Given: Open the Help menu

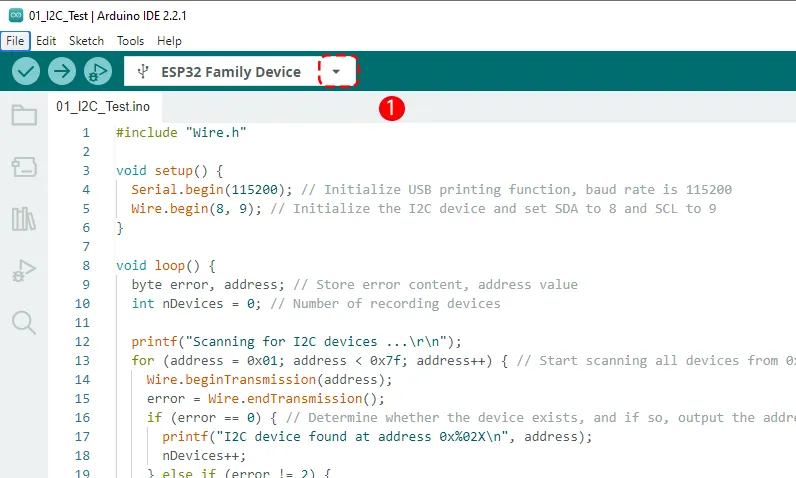Looking at the screenshot, I should 169,41.
